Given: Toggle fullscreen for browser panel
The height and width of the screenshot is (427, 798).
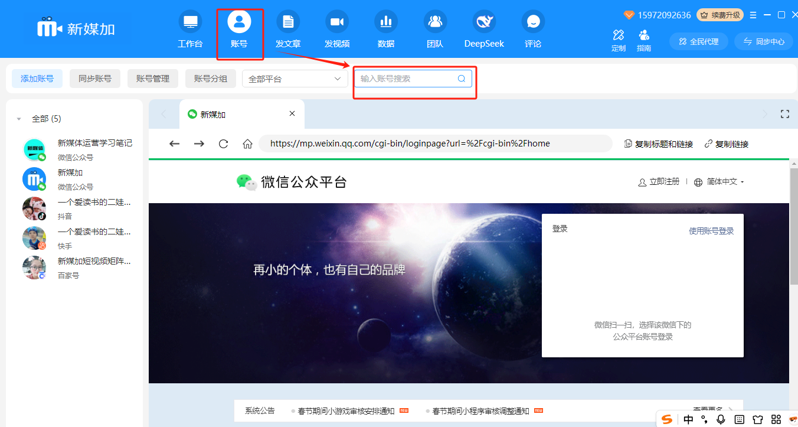Looking at the screenshot, I should [785, 115].
